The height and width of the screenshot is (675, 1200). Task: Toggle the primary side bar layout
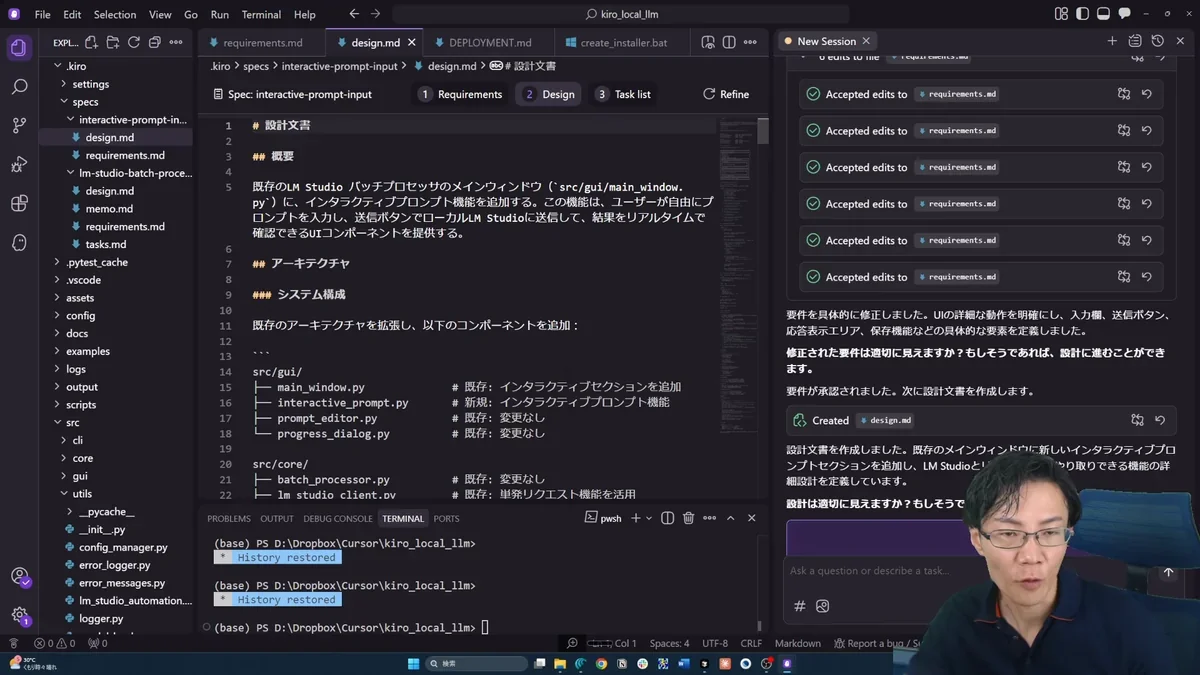click(x=1083, y=14)
